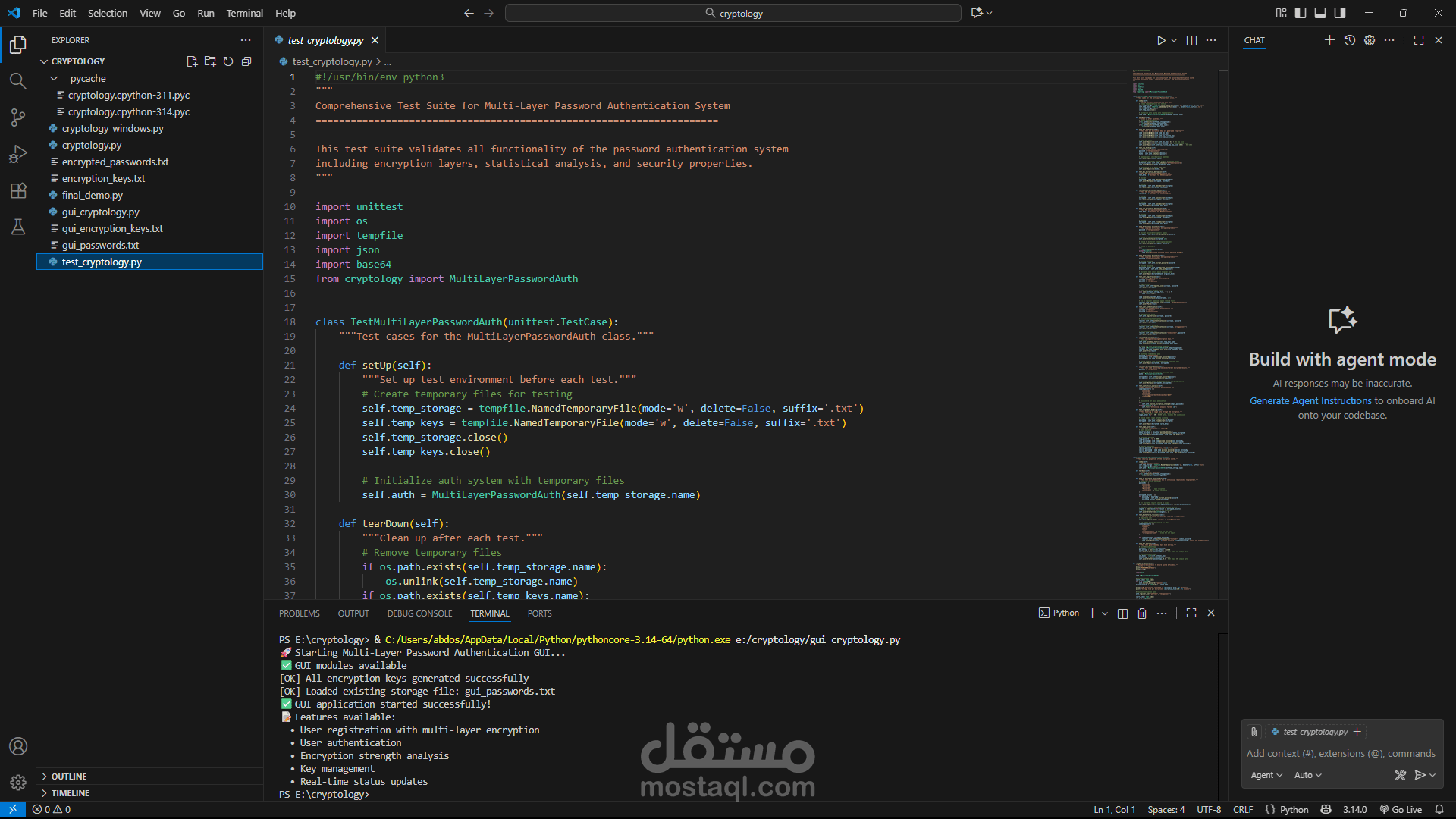Switch to the PROBLEMS panel tab
1456x819 pixels.
click(x=299, y=613)
